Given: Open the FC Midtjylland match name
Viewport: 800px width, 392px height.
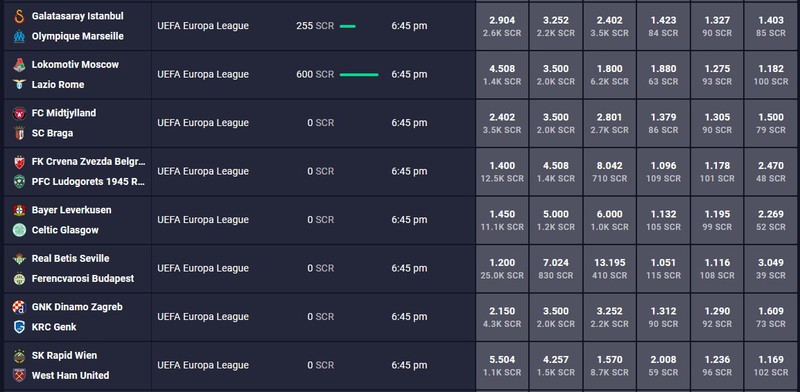Looking at the screenshot, I should click(64, 113).
